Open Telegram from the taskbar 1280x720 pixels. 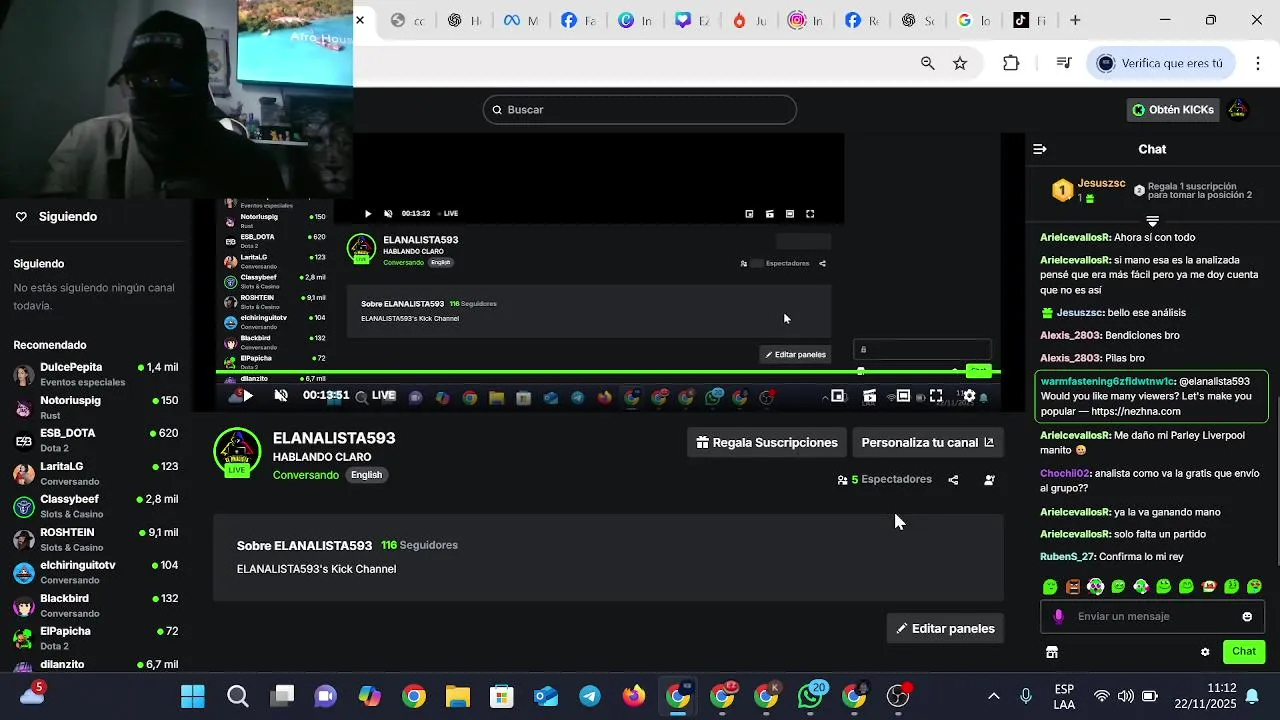click(590, 696)
